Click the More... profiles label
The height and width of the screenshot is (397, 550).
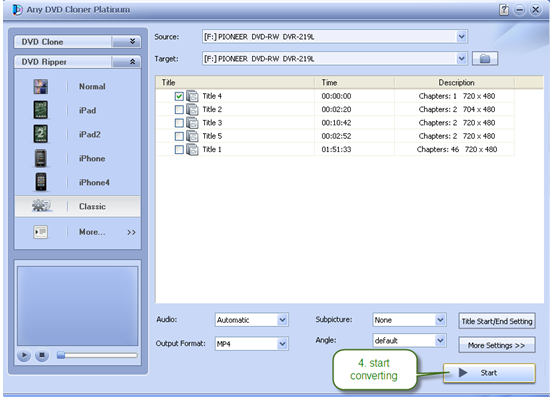tap(92, 232)
